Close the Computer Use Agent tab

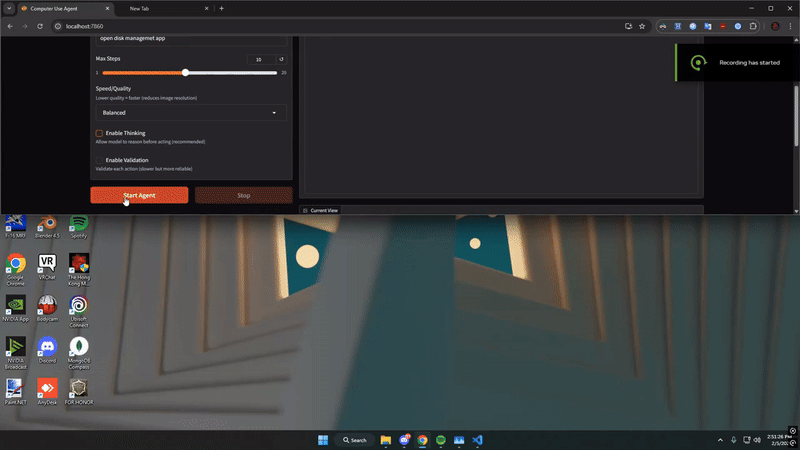(107, 8)
